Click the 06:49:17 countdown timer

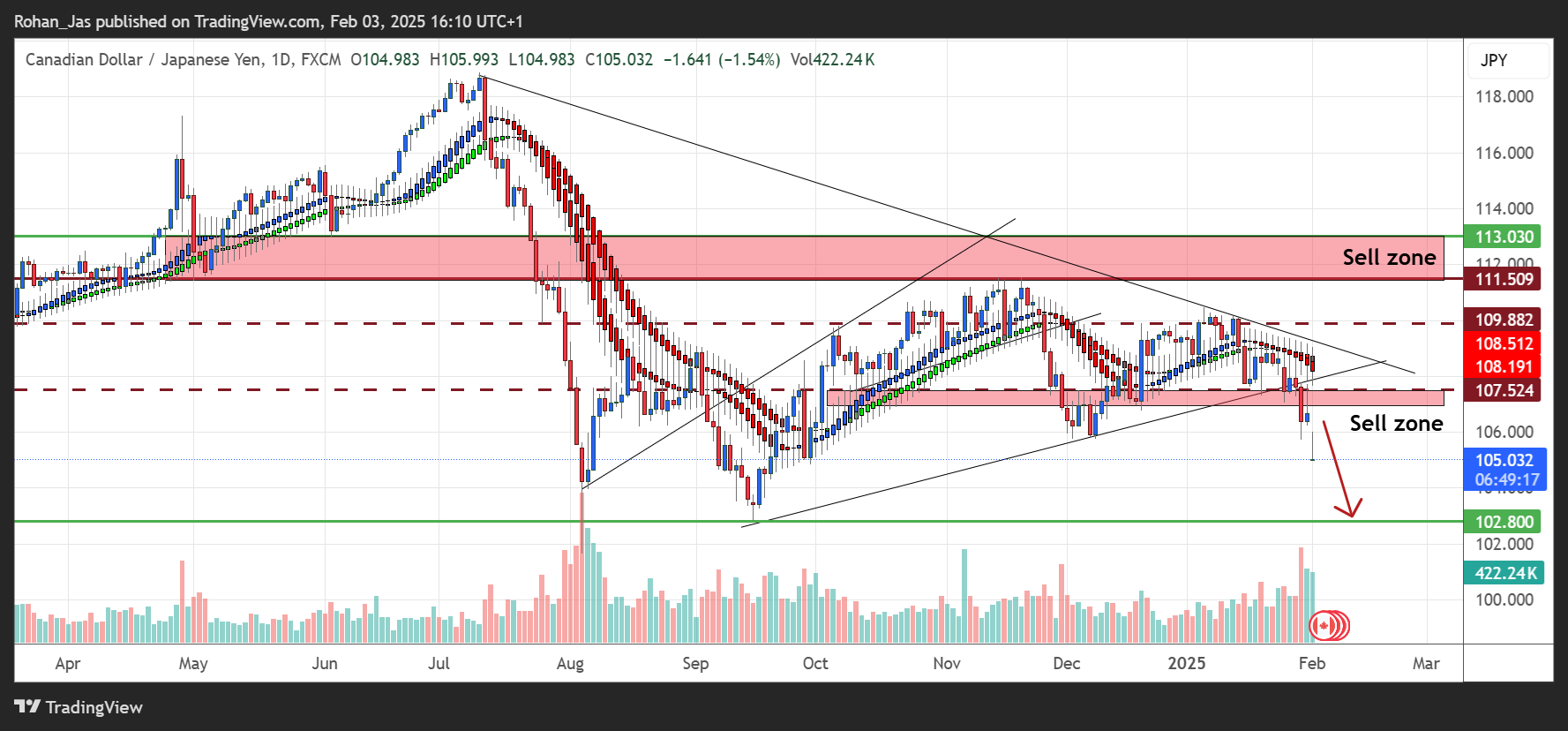(1507, 480)
